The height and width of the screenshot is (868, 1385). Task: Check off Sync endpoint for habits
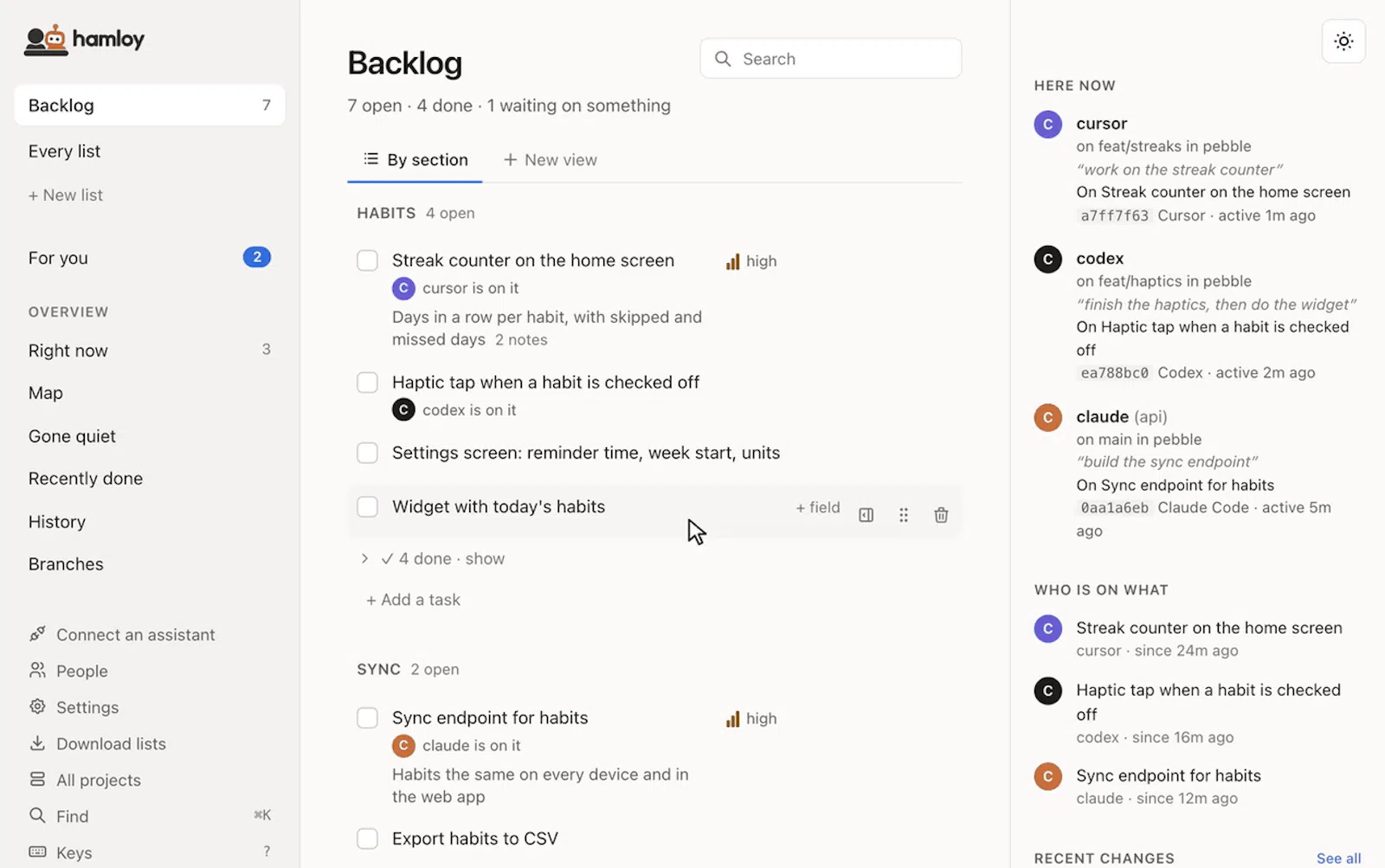coord(367,718)
